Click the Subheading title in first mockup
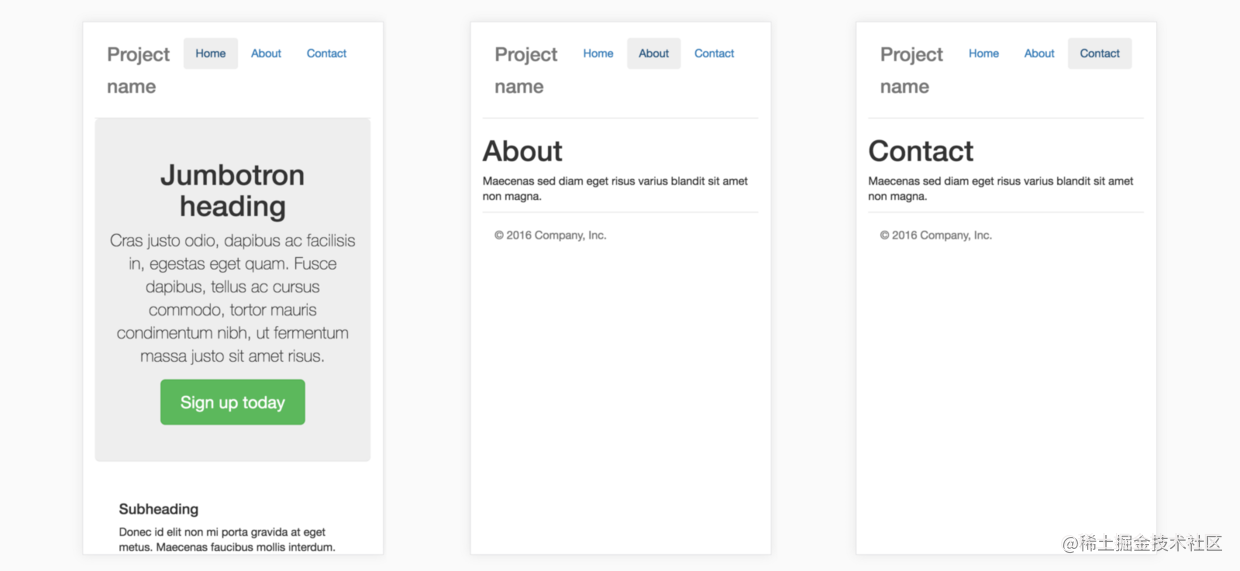Screen dimensions: 1240x571 (x=158, y=509)
